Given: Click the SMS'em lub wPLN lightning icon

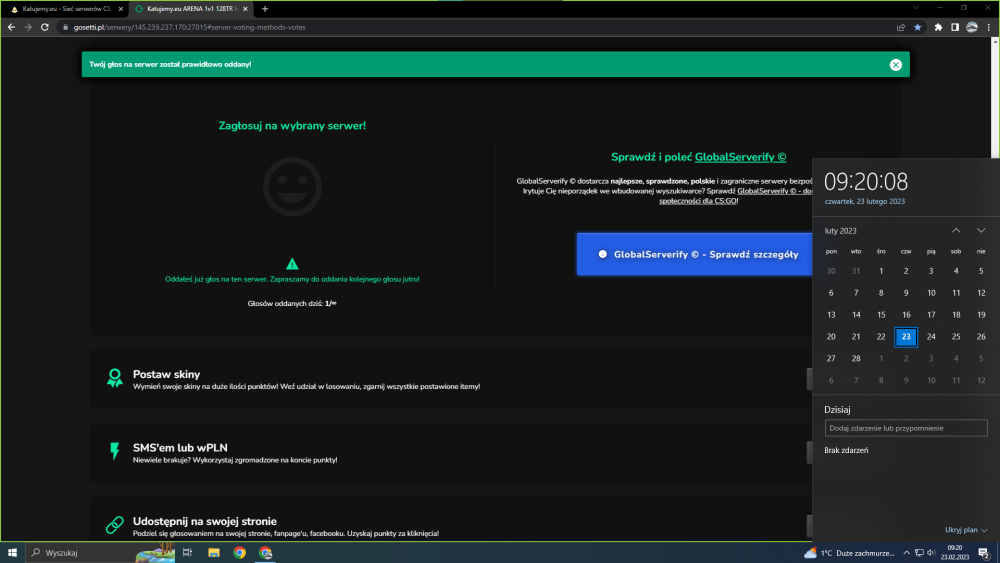Looking at the screenshot, I should click(x=115, y=451).
